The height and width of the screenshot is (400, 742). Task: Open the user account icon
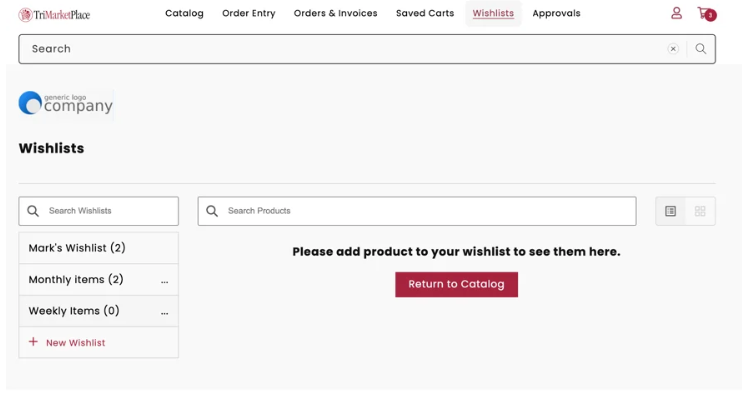tap(676, 13)
